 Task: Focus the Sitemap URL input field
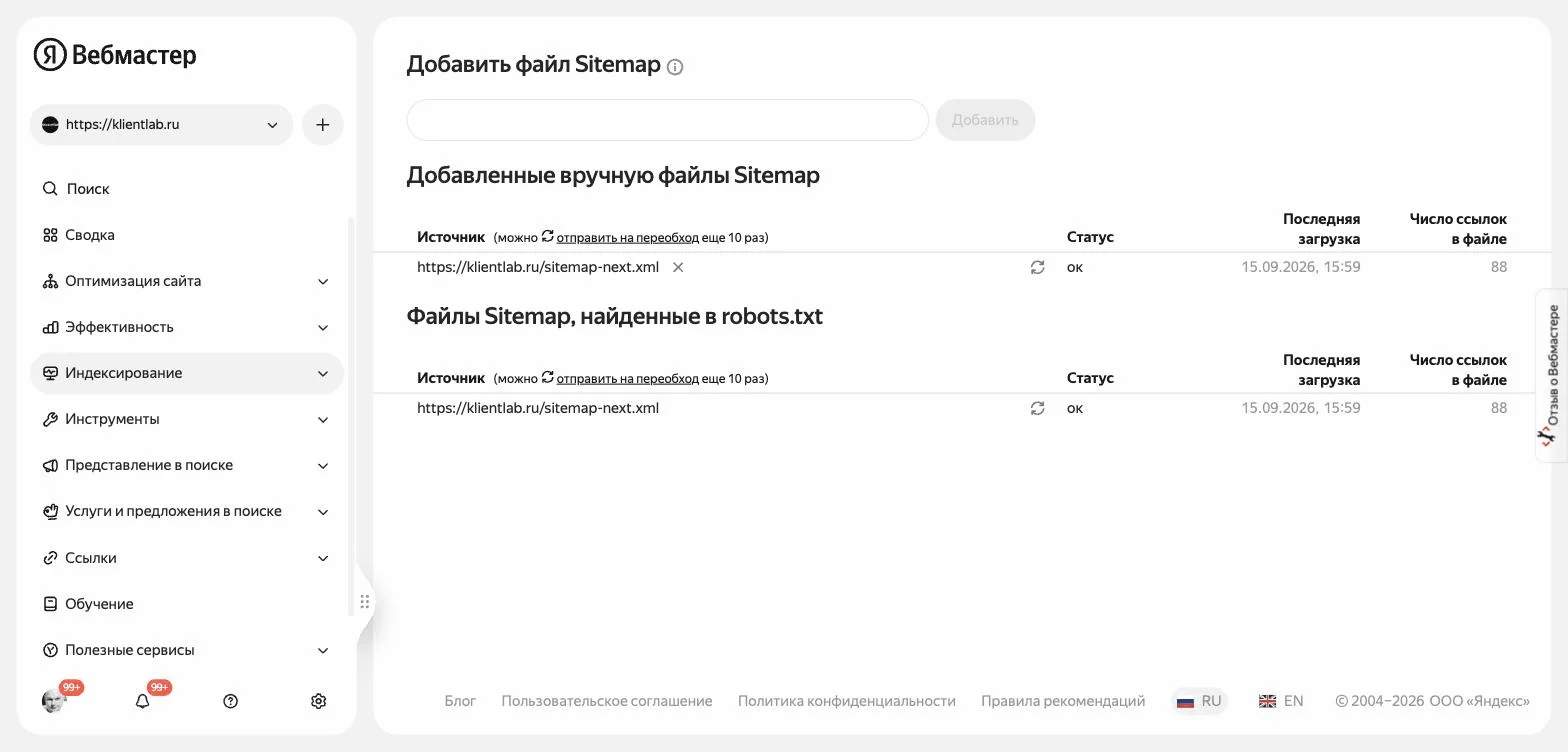(x=668, y=120)
